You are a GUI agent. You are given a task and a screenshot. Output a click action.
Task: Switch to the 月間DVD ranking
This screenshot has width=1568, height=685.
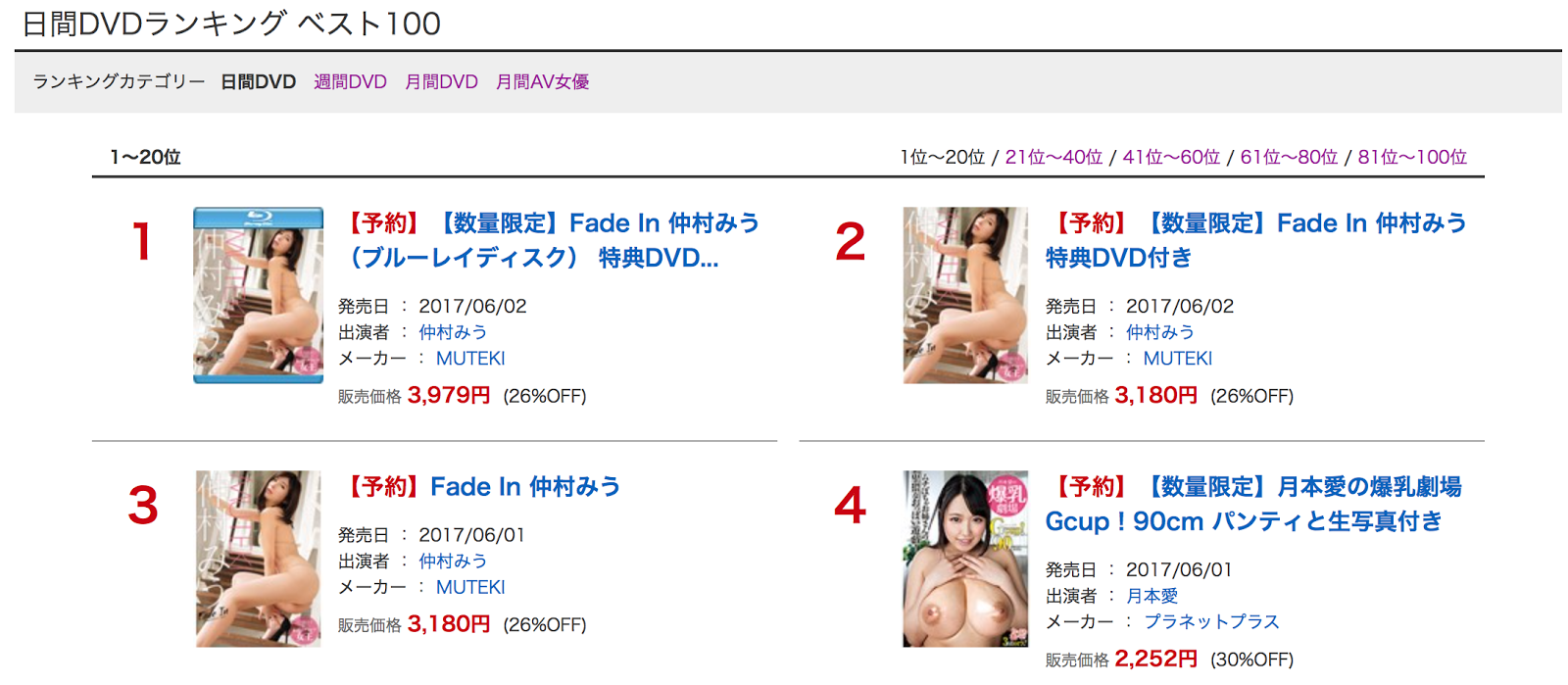(442, 82)
